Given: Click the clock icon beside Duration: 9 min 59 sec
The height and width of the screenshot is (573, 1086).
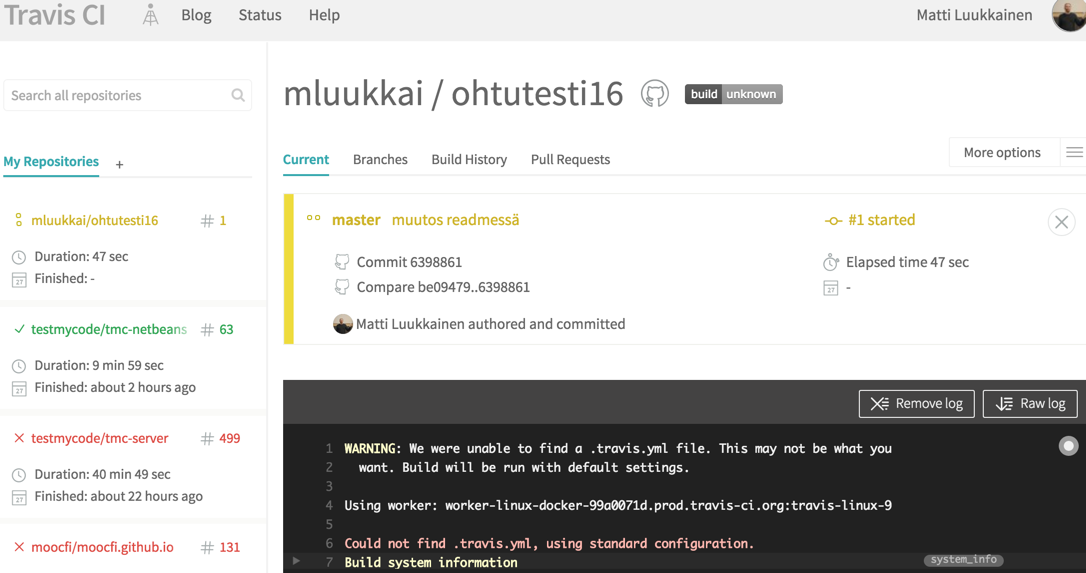Looking at the screenshot, I should 19,366.
